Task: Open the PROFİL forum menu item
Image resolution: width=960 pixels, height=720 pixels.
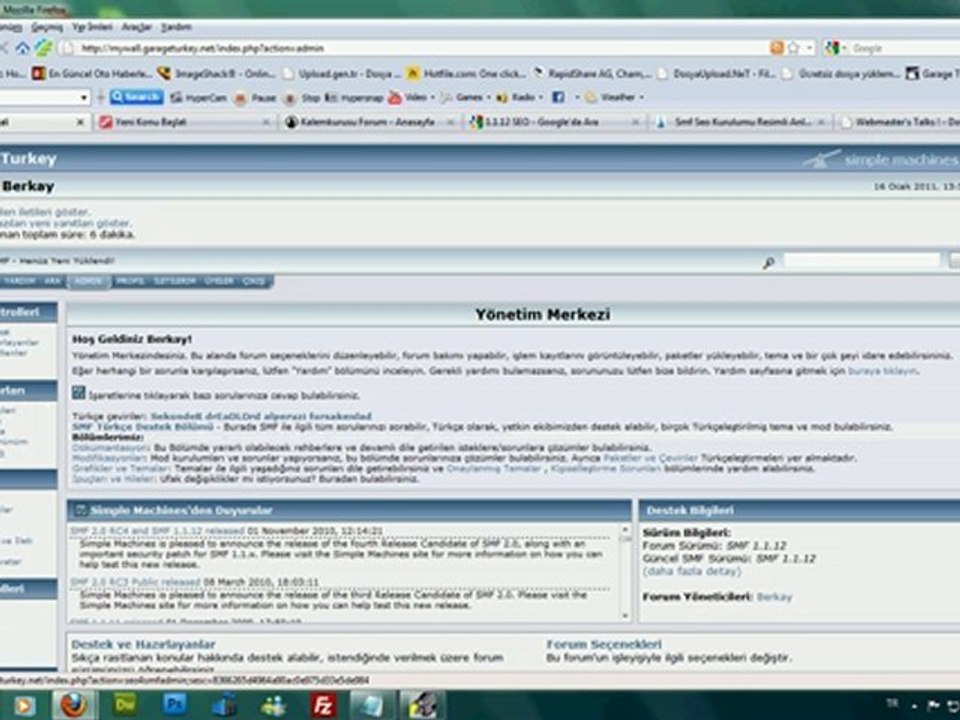Action: tap(130, 281)
